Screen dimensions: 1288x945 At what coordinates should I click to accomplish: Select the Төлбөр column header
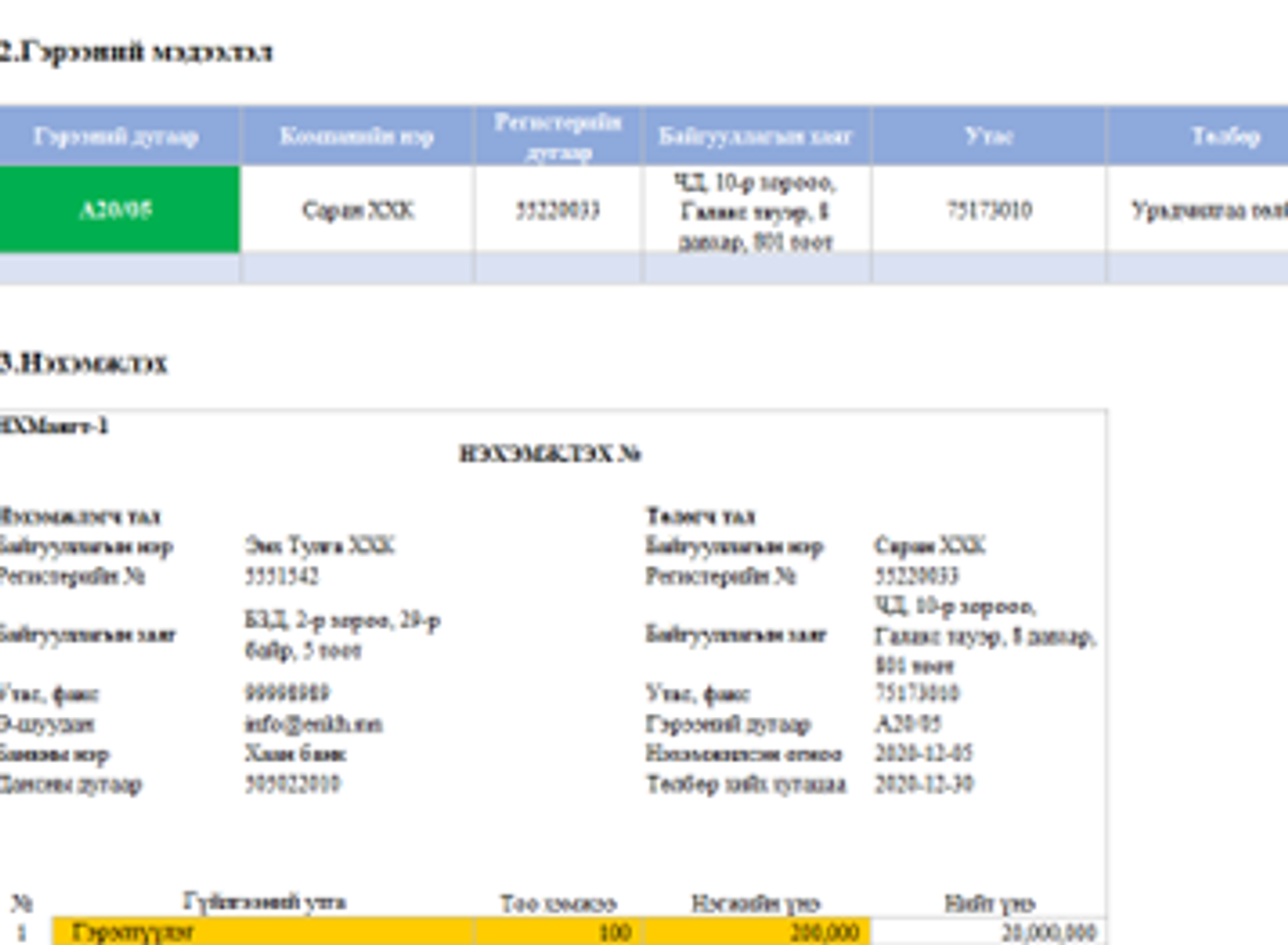pyautogui.click(x=1224, y=136)
